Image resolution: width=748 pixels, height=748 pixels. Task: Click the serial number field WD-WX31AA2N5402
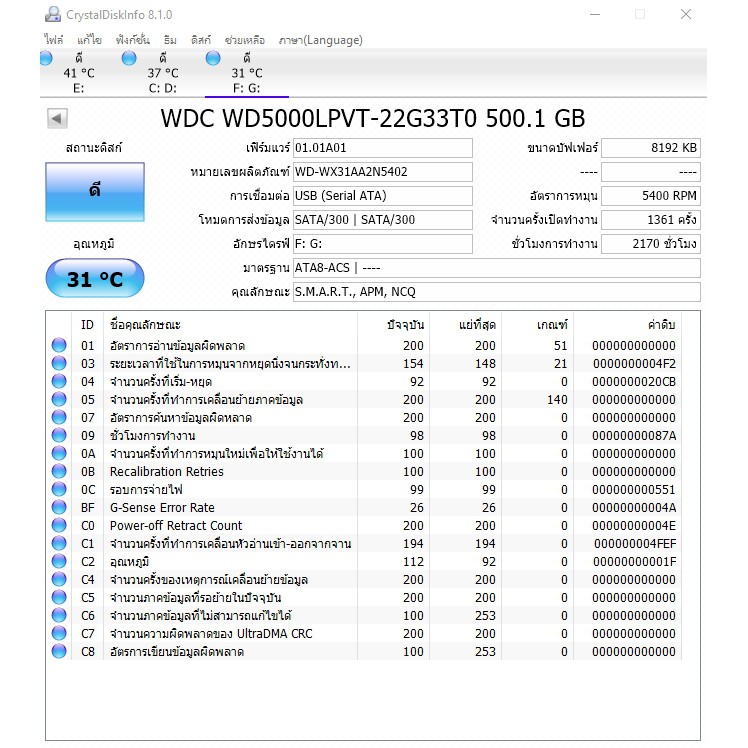(x=381, y=172)
